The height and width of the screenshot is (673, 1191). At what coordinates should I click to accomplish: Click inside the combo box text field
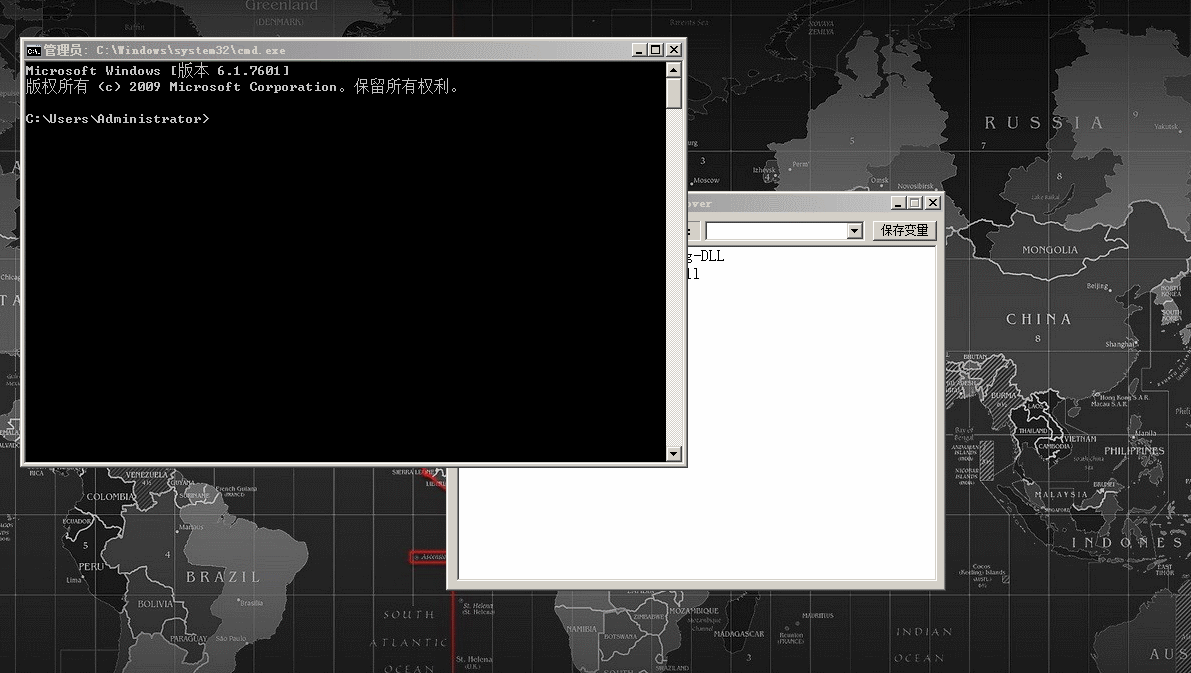tap(775, 231)
